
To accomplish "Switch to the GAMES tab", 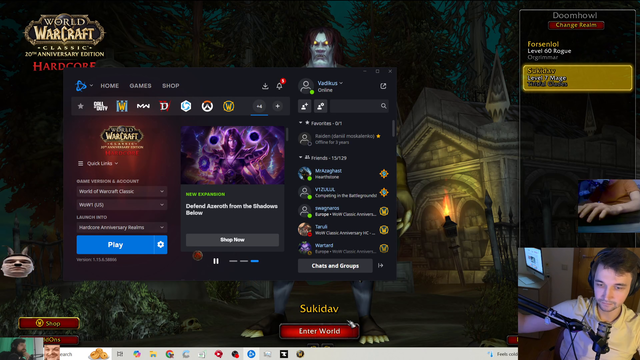I will click(x=140, y=86).
